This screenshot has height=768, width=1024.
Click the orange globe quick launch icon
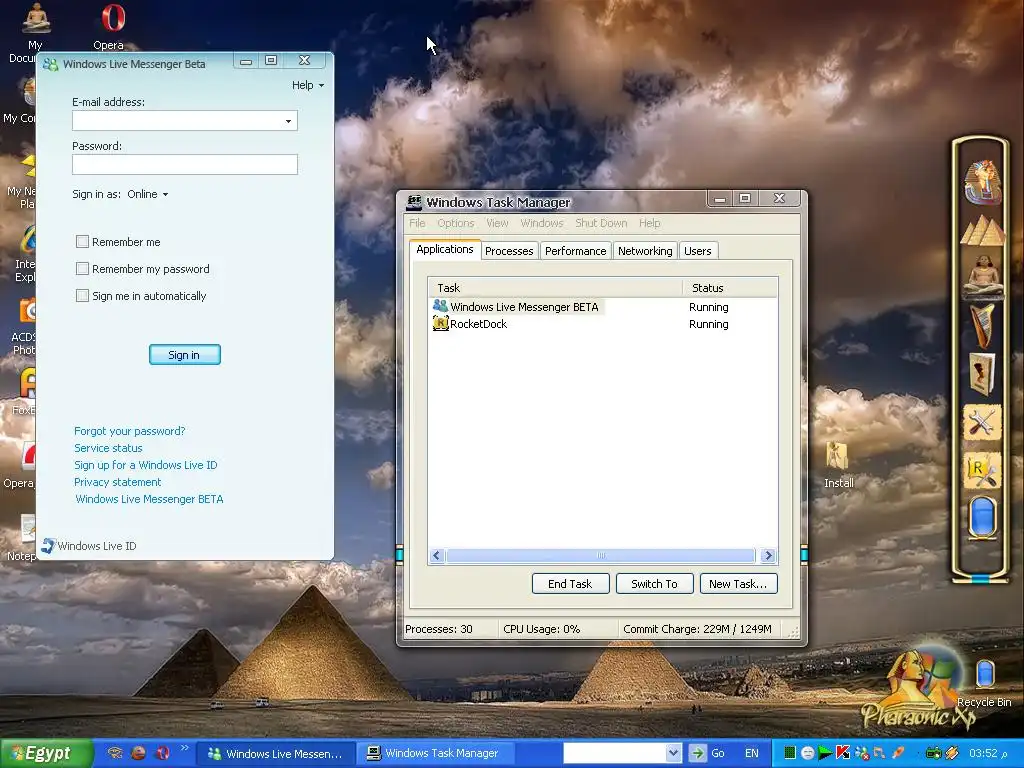coord(138,753)
